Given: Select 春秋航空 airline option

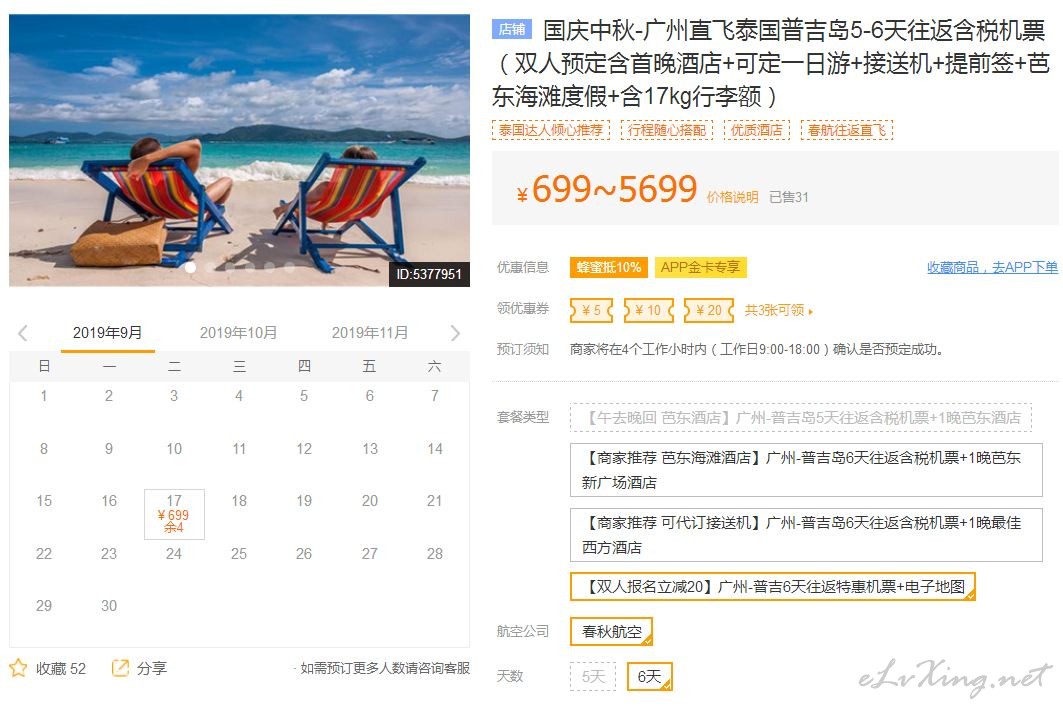Looking at the screenshot, I should coord(611,632).
